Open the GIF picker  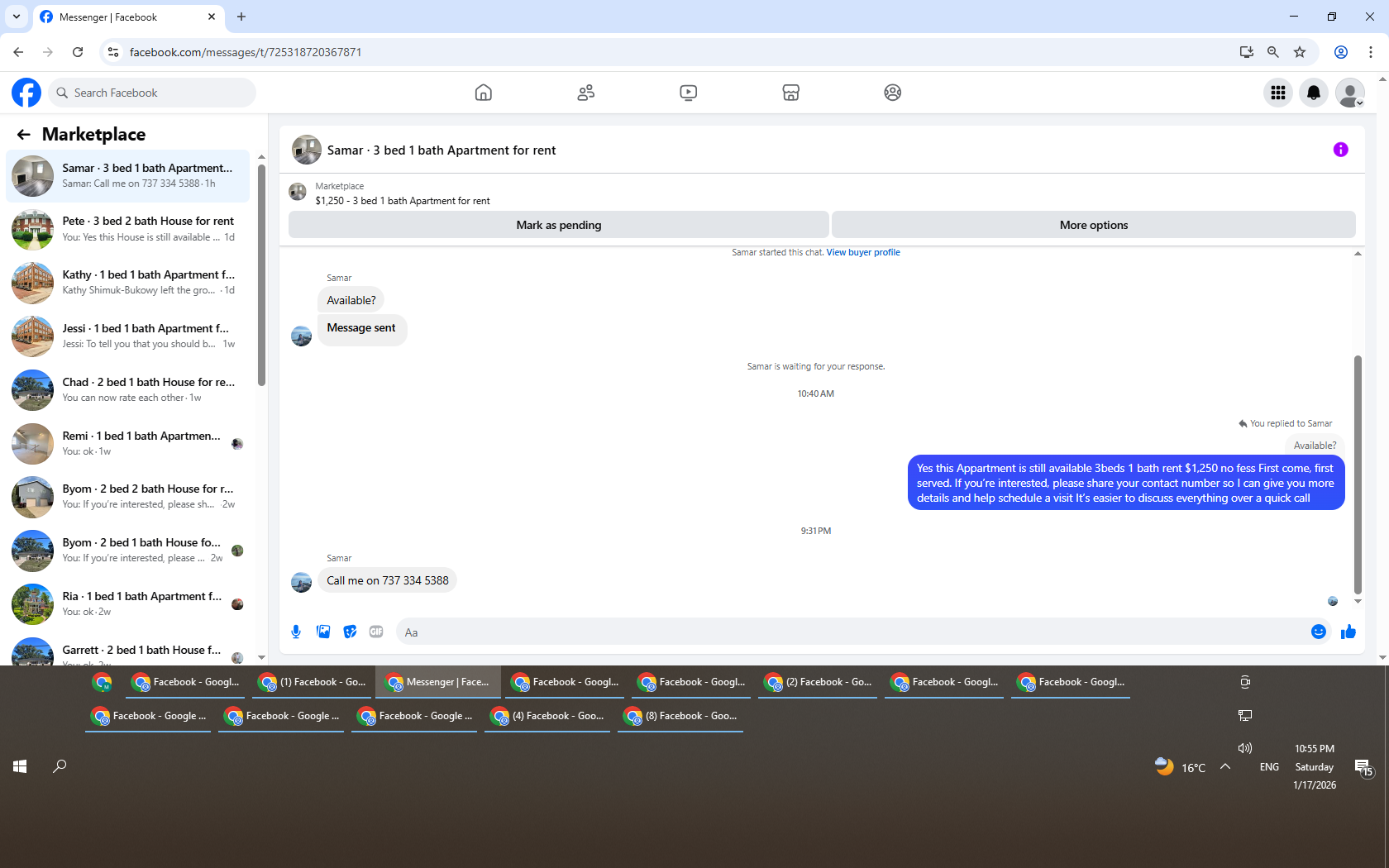pos(376,632)
